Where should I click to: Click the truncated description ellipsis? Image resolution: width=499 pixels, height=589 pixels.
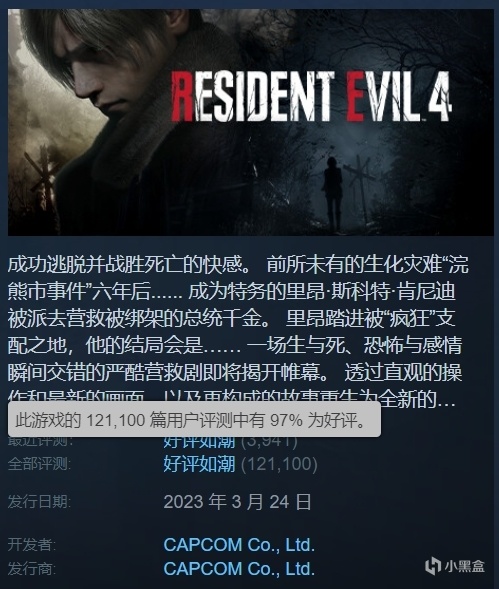(446, 402)
